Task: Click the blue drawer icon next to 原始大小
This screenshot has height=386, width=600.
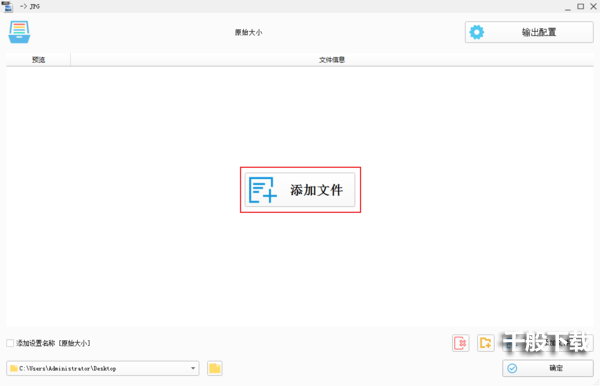Action: [x=19, y=32]
